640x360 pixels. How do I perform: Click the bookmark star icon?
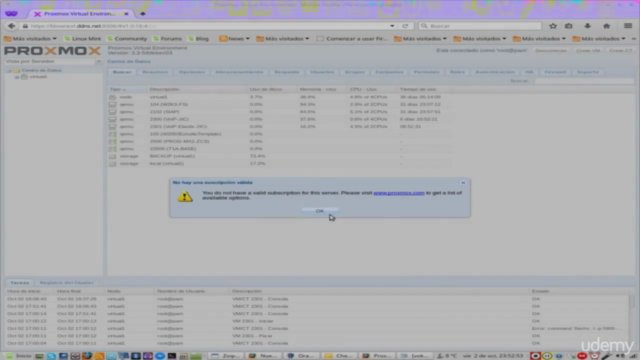553,26
